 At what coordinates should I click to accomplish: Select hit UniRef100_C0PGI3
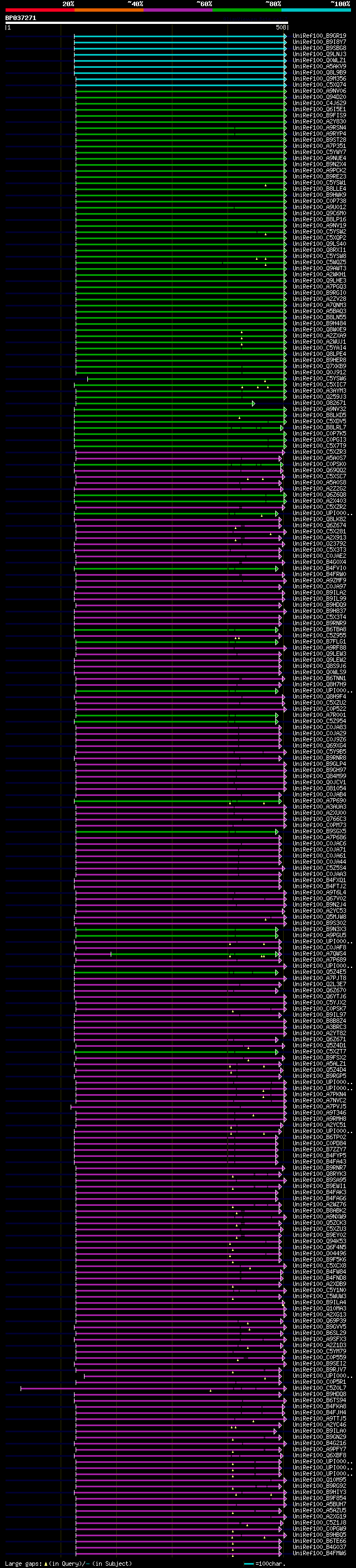click(319, 439)
